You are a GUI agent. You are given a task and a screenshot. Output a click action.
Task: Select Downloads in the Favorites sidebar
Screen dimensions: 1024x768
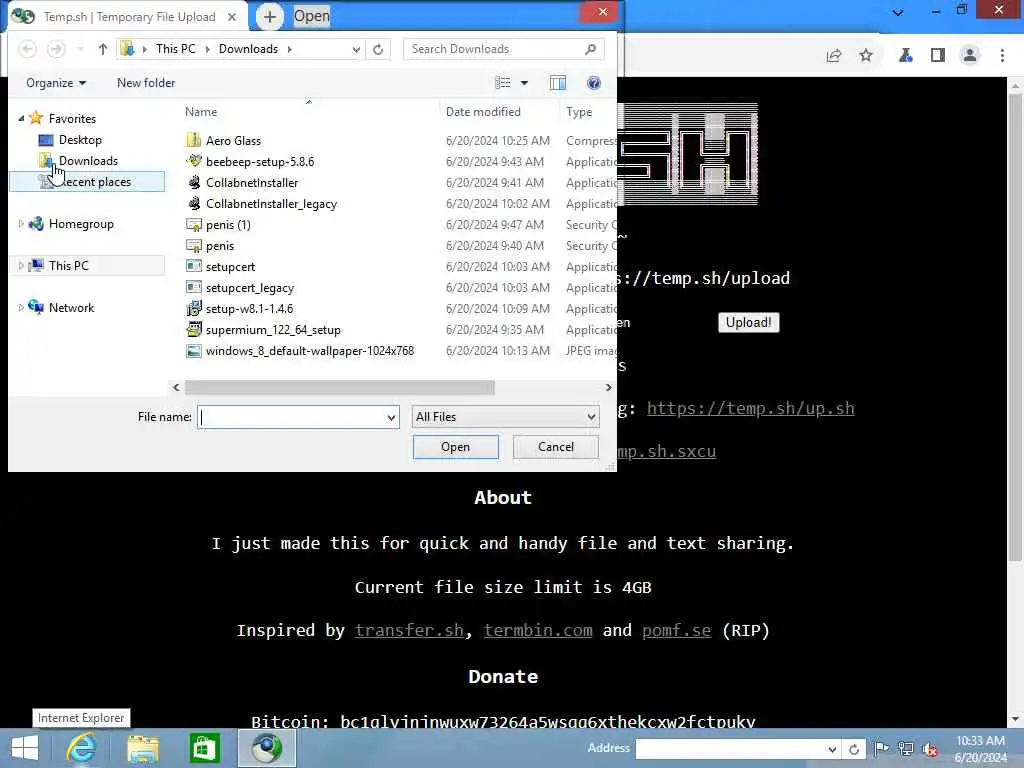[x=88, y=161]
